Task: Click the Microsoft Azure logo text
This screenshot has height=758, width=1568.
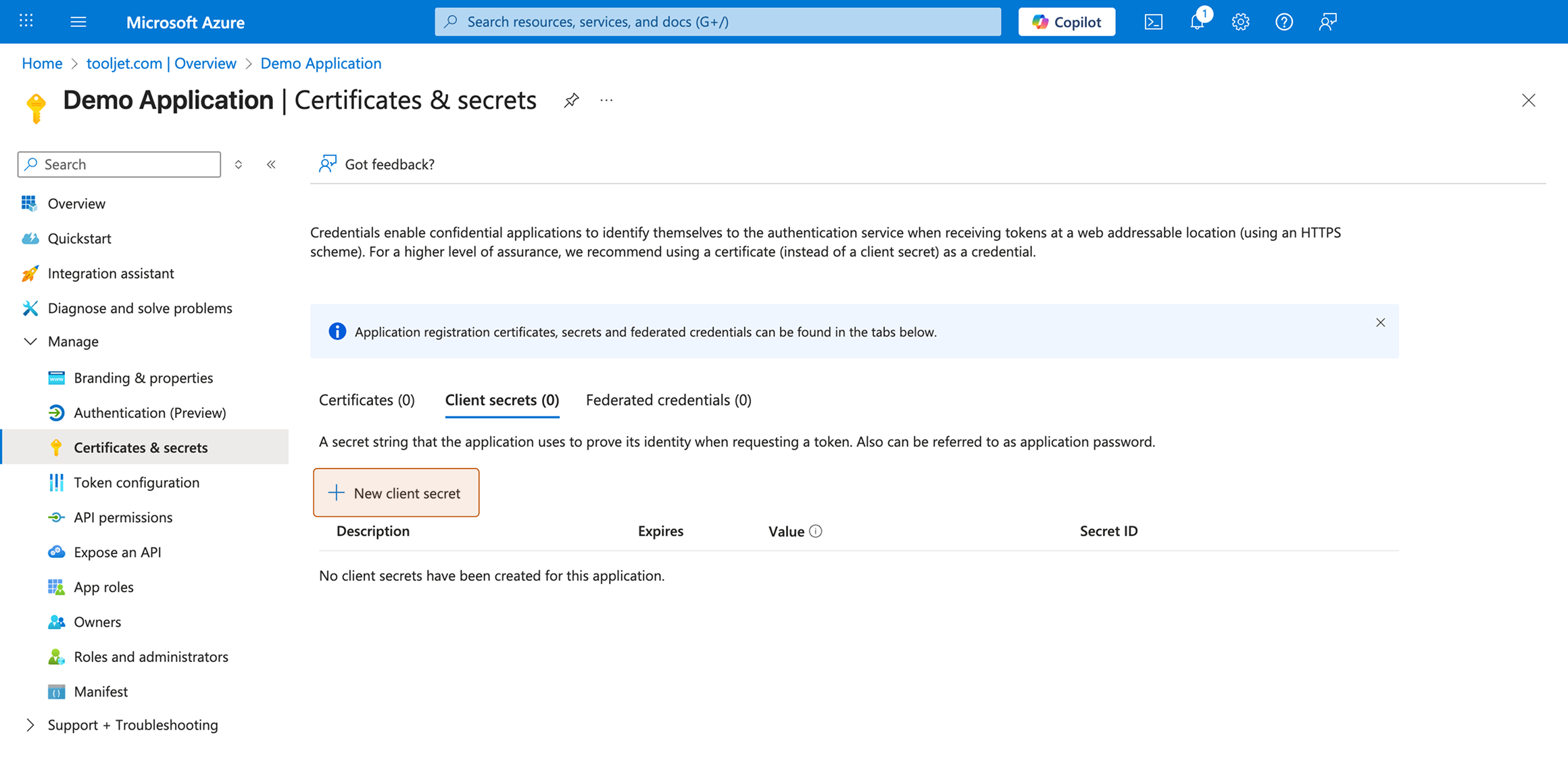Action: pos(185,22)
